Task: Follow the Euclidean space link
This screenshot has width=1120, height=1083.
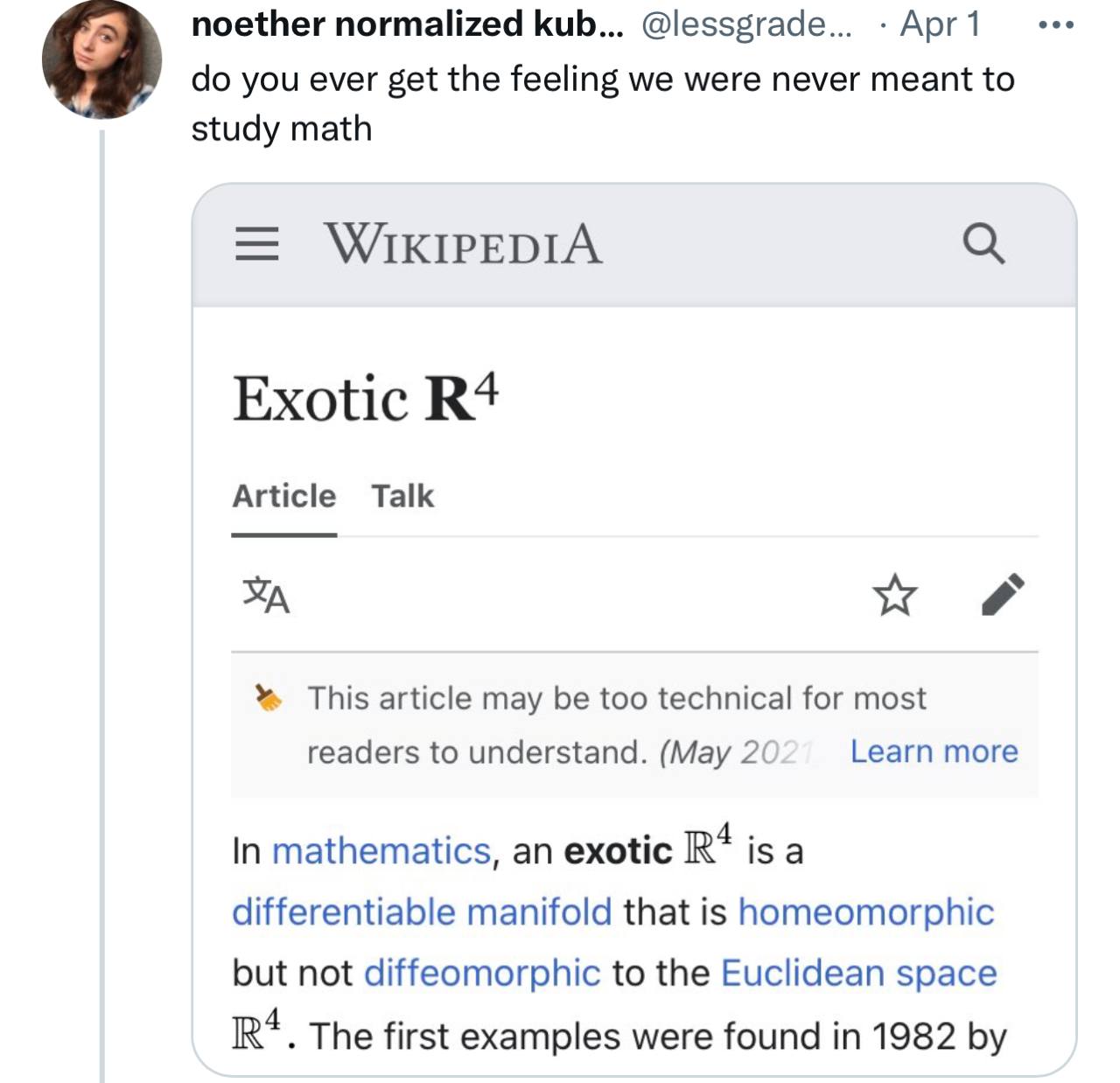Action: tap(858, 974)
